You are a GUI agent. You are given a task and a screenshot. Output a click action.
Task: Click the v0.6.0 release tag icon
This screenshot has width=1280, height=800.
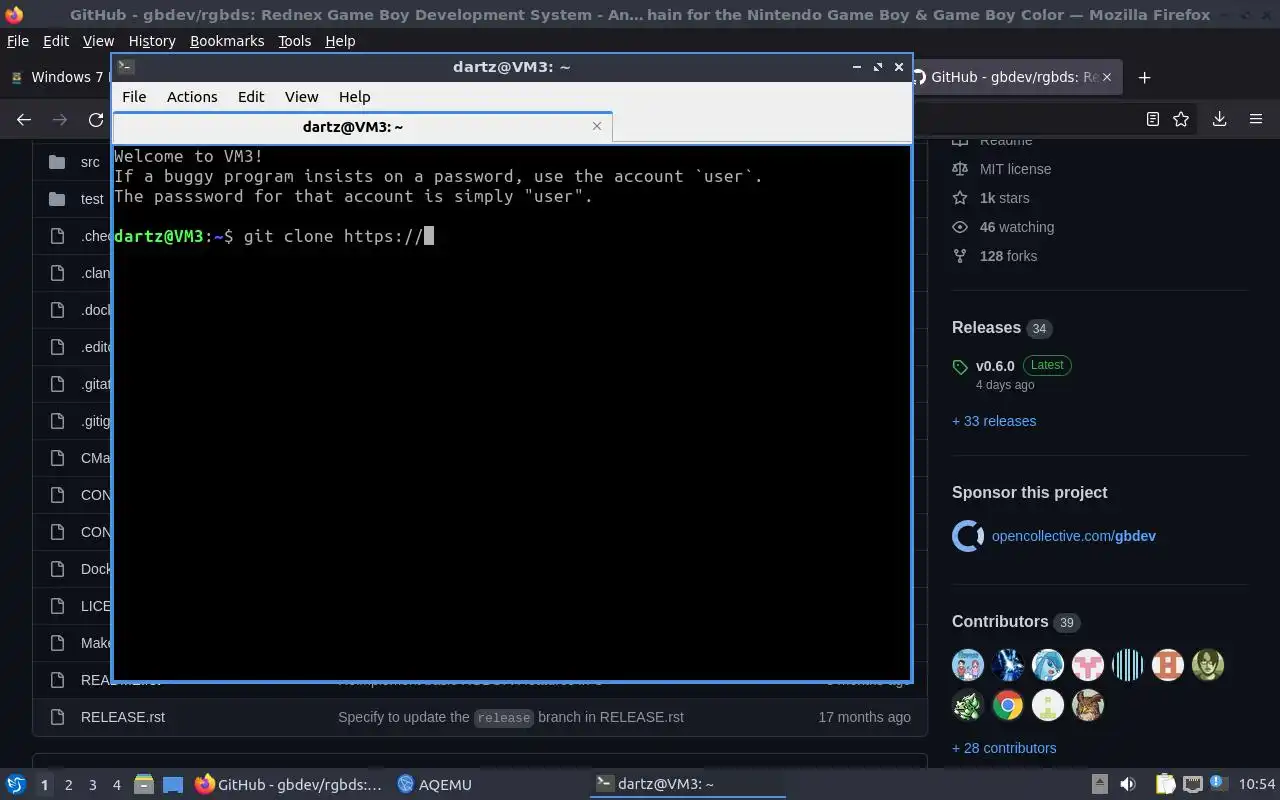click(x=960, y=367)
